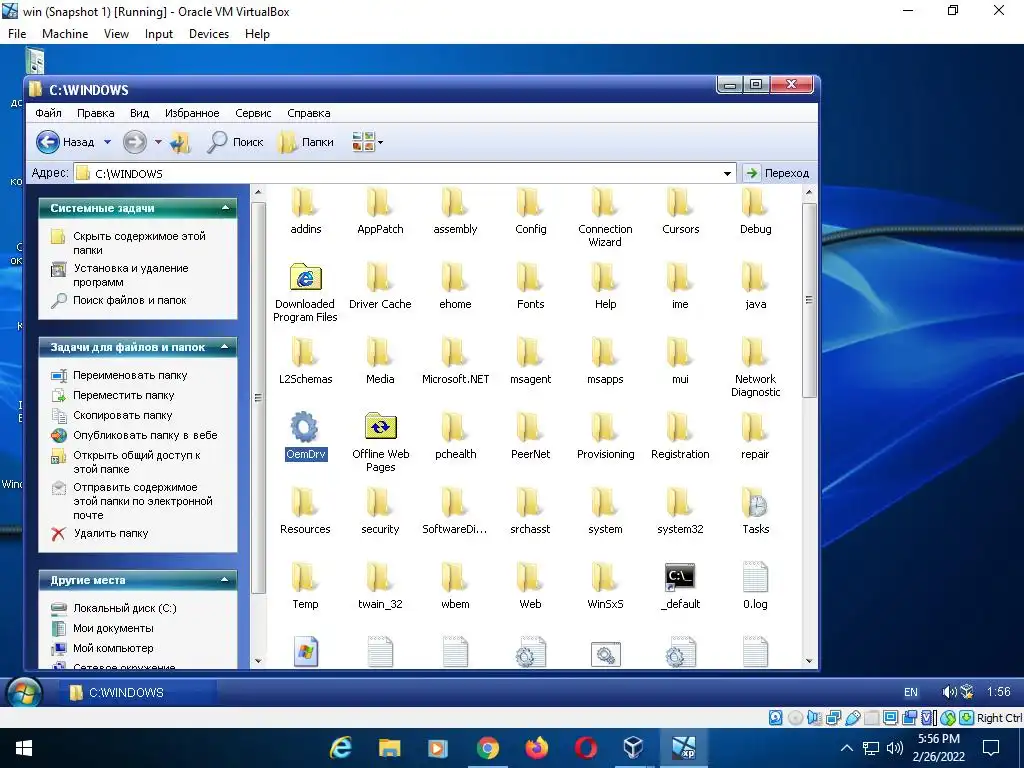Image resolution: width=1024 pixels, height=768 pixels.
Task: Collapse the Другие места panel
Action: [x=225, y=580]
